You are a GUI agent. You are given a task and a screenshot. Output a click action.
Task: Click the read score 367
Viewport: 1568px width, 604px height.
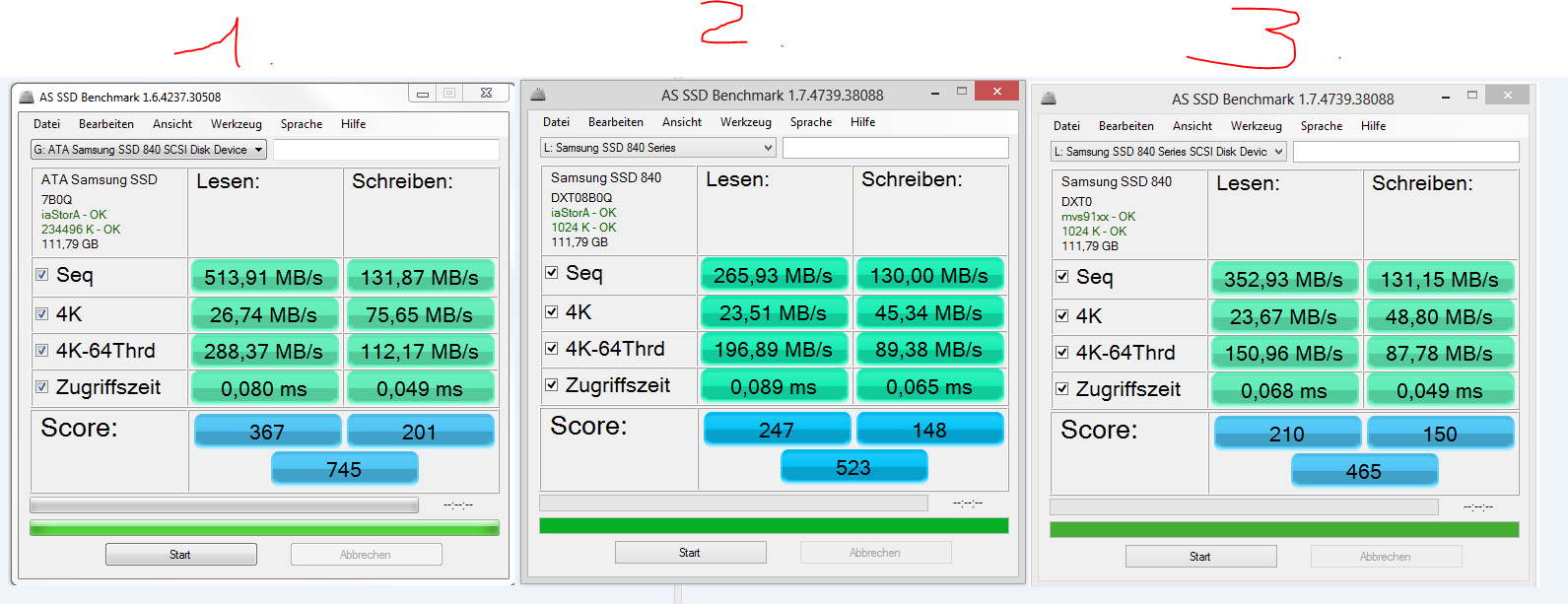[x=267, y=432]
